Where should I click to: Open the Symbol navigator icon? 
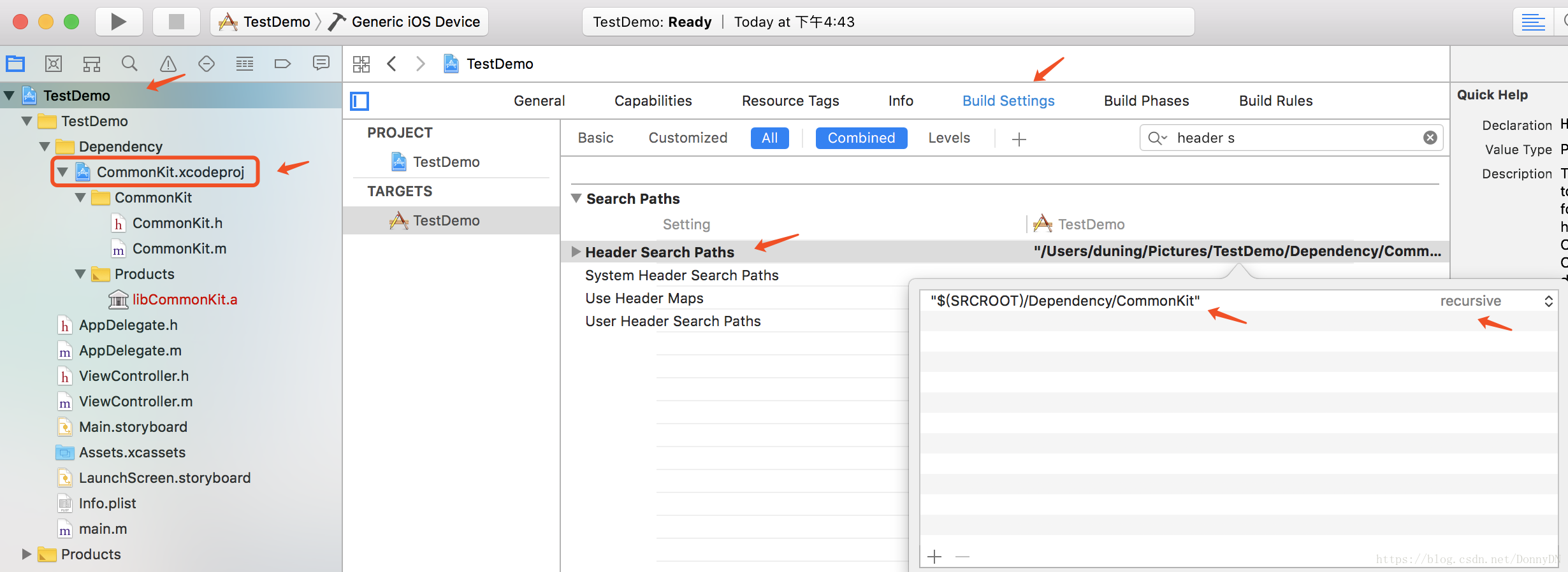tap(92, 64)
